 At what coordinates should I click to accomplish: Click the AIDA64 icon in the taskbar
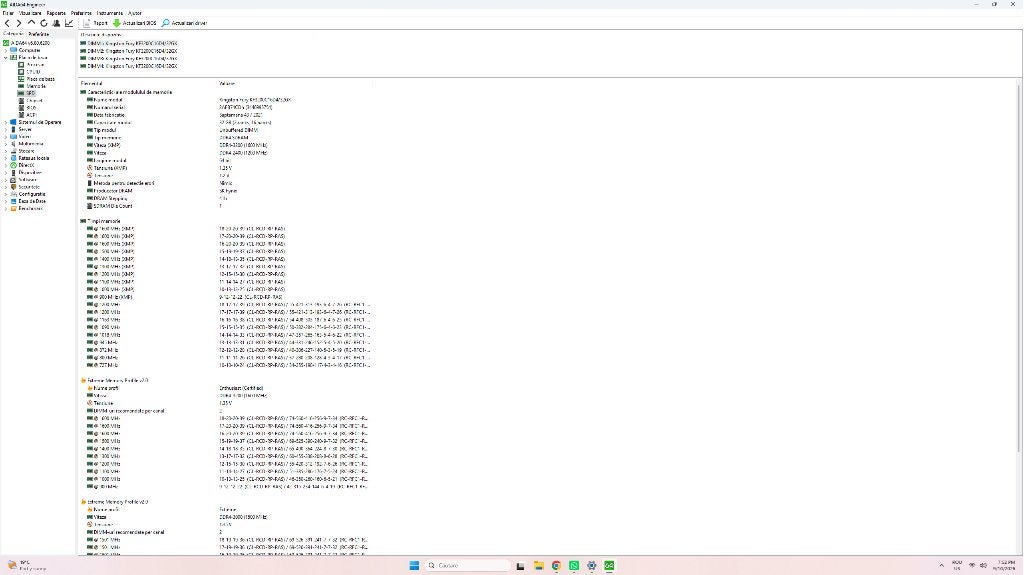[x=609, y=566]
